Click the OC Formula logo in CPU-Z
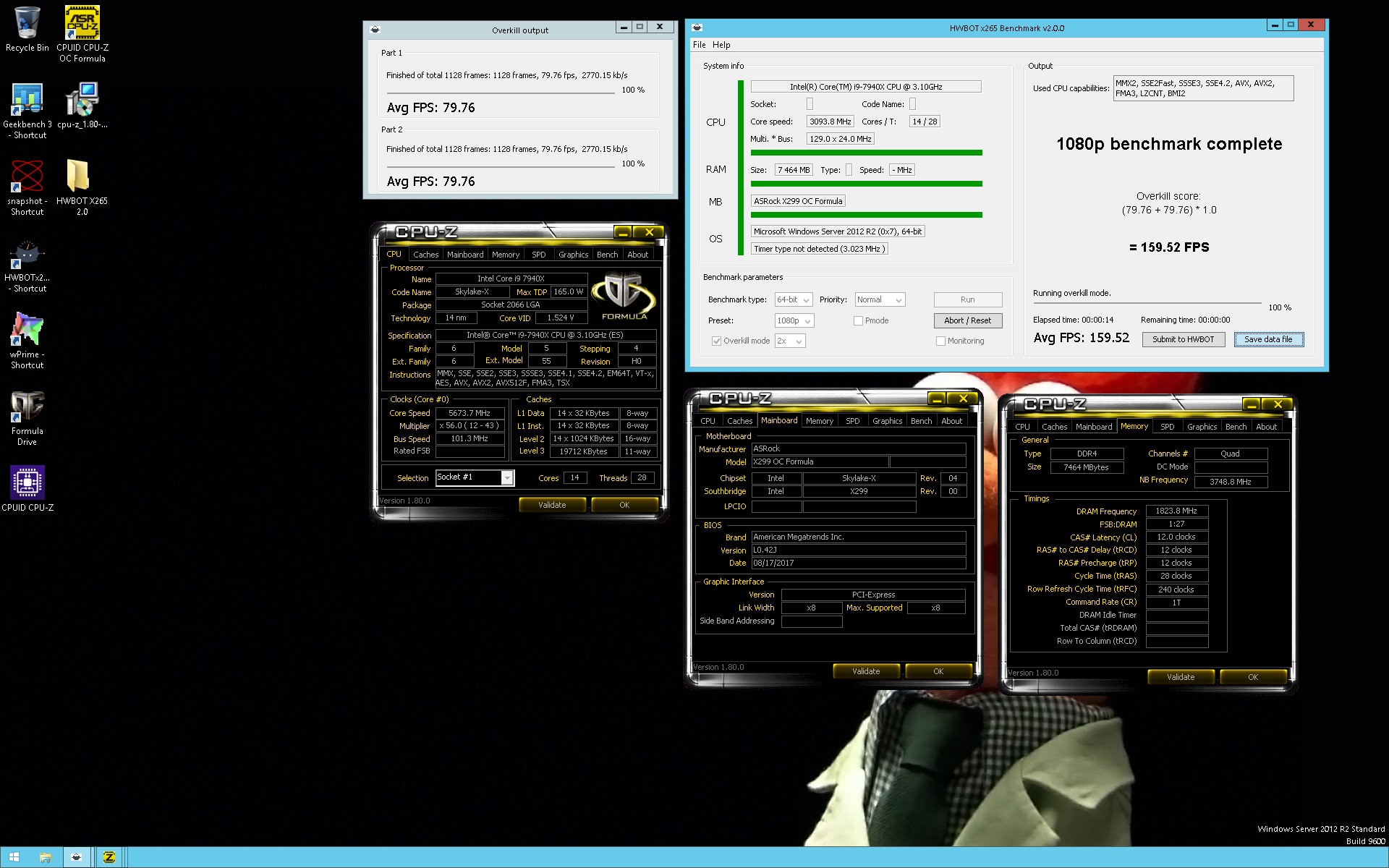Viewport: 1389px width, 868px height. click(x=624, y=295)
